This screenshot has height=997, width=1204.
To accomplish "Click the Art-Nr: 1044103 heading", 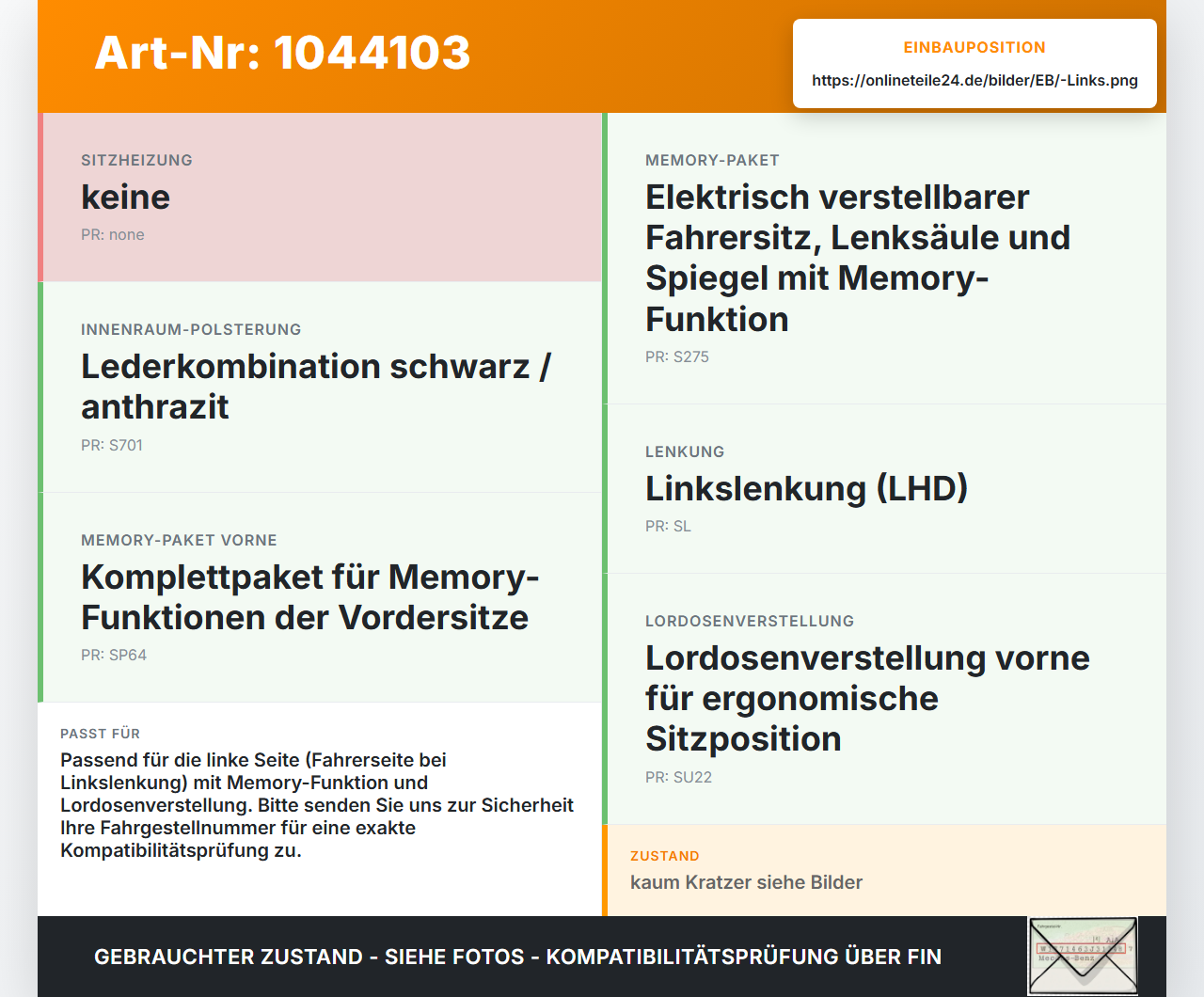I will point(282,53).
